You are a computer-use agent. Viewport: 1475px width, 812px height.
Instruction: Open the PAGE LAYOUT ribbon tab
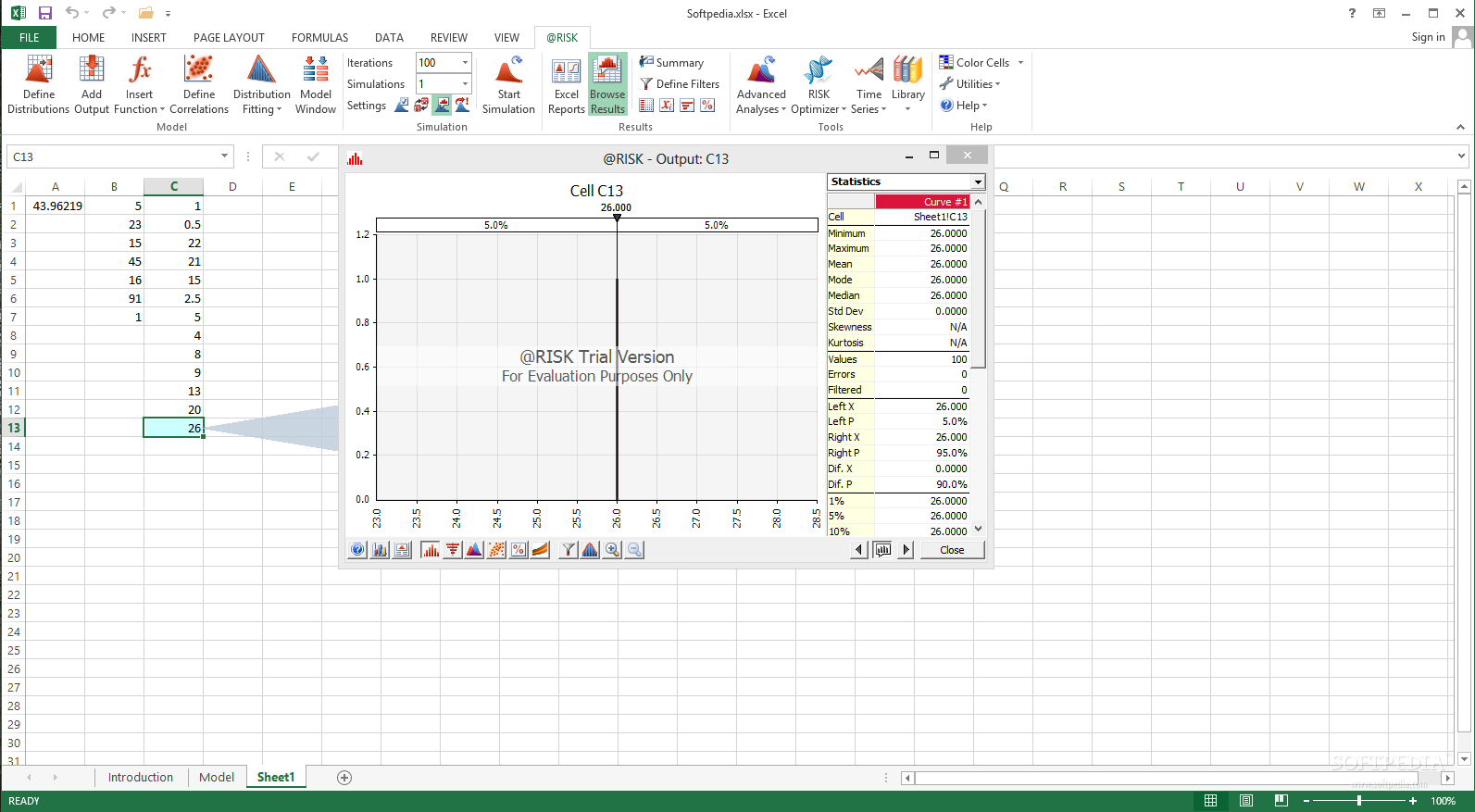[x=229, y=37]
